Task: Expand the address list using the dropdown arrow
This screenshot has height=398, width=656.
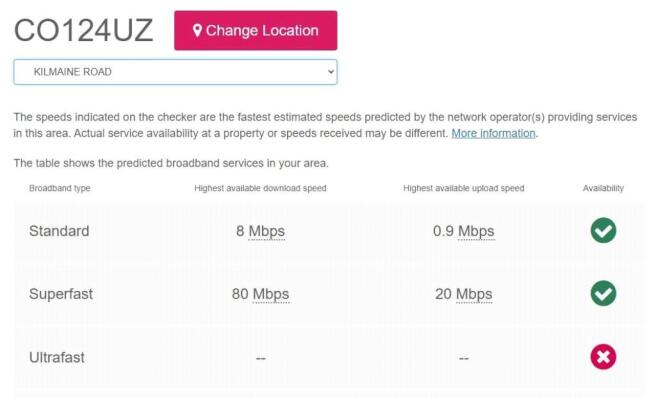Action: [331, 72]
